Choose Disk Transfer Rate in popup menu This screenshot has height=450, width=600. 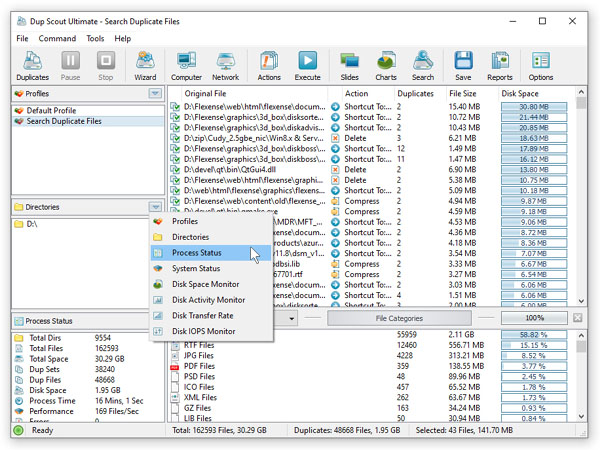211,316
